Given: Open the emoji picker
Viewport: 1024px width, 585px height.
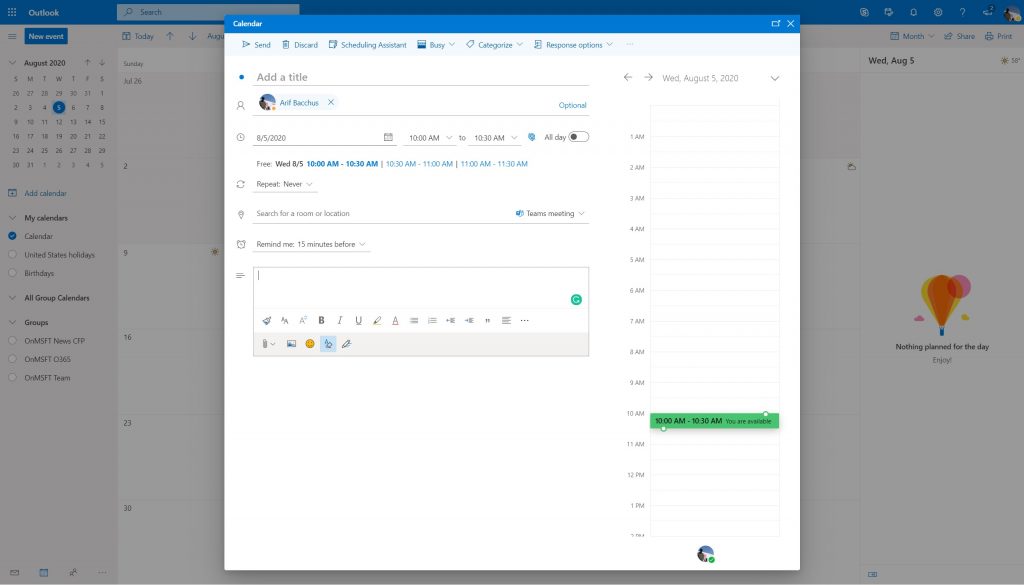Looking at the screenshot, I should [310, 343].
